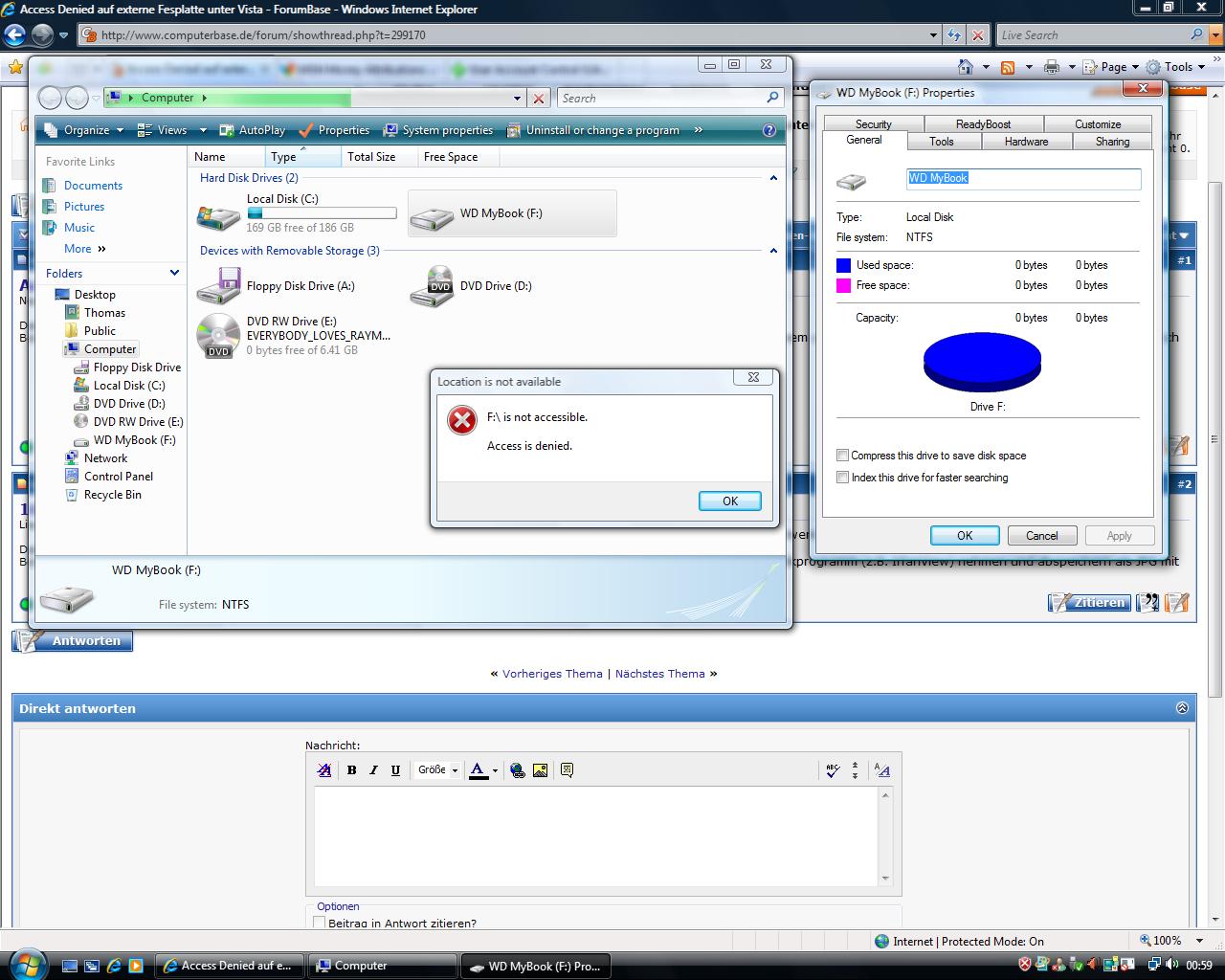Click the IE refresh button

pos(954,35)
